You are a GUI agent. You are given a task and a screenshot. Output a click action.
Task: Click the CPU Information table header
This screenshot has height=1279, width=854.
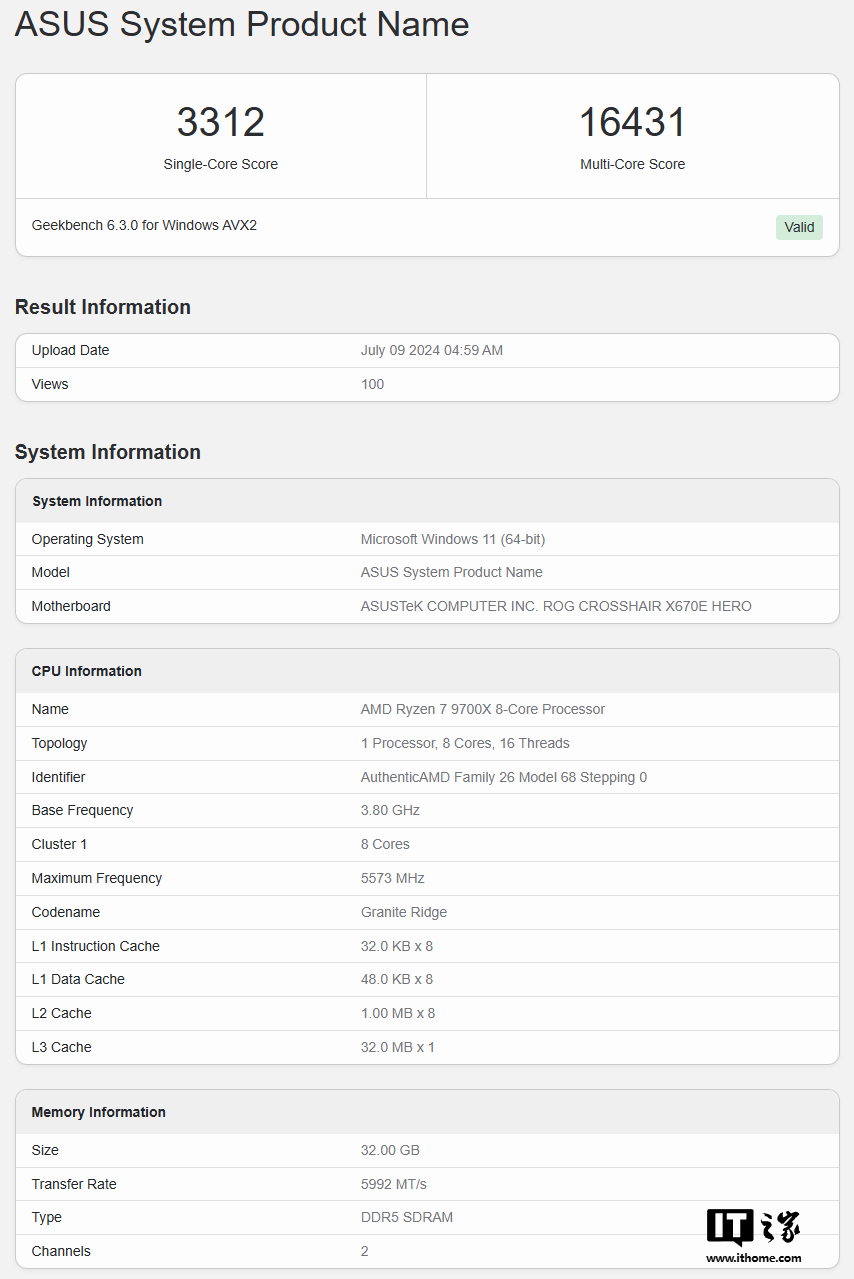coord(87,671)
